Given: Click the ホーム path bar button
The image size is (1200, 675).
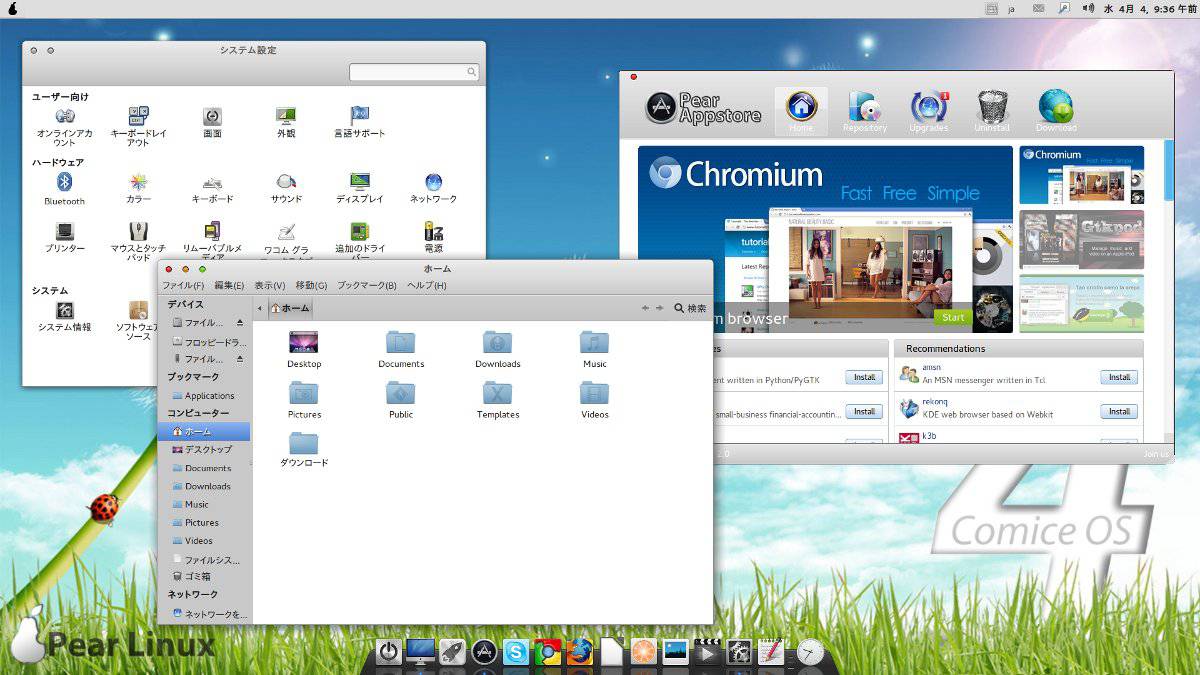Looking at the screenshot, I should (x=290, y=308).
